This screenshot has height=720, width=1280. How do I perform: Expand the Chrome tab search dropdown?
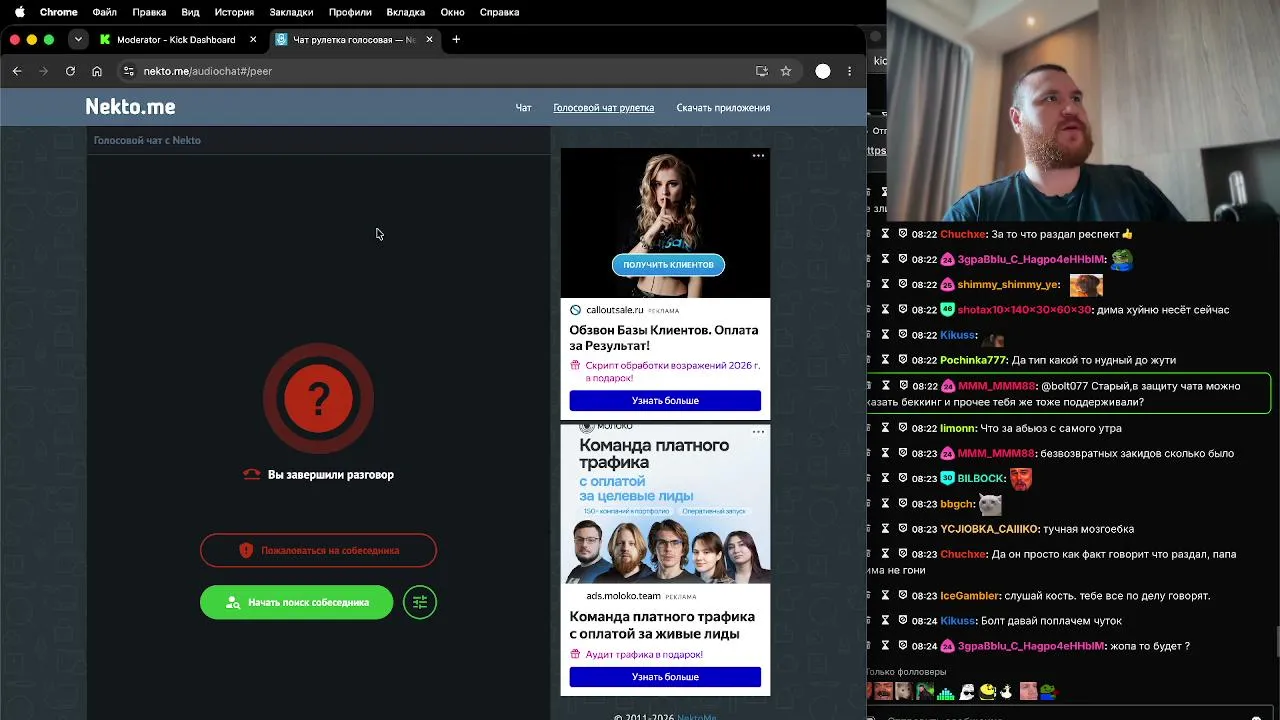point(78,39)
